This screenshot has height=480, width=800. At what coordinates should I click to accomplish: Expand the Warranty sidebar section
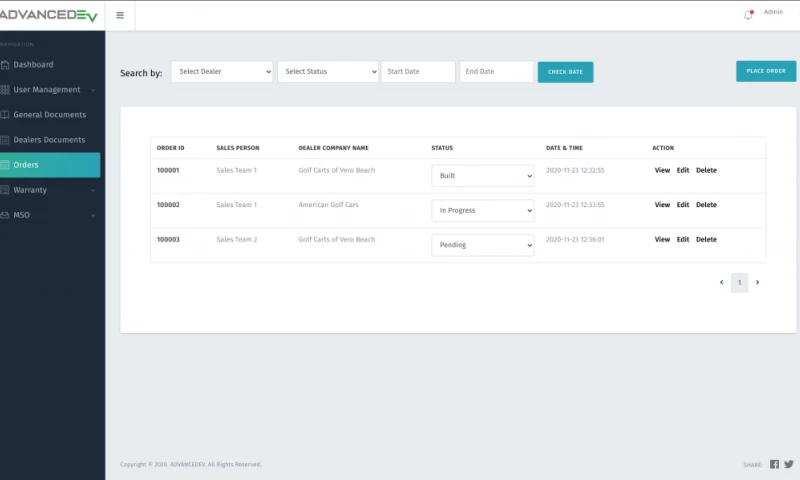tap(30, 190)
